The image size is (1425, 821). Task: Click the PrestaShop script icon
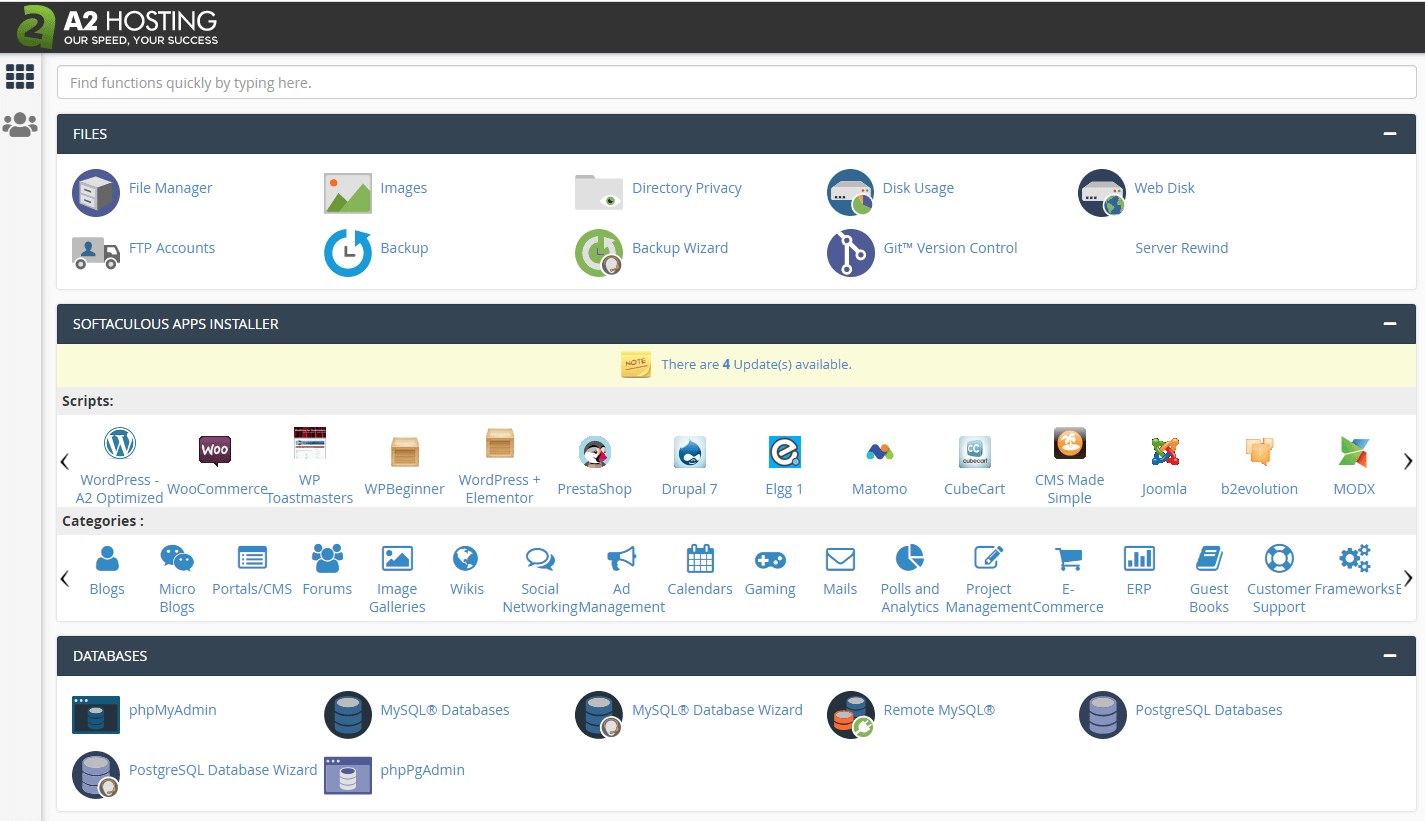(595, 452)
